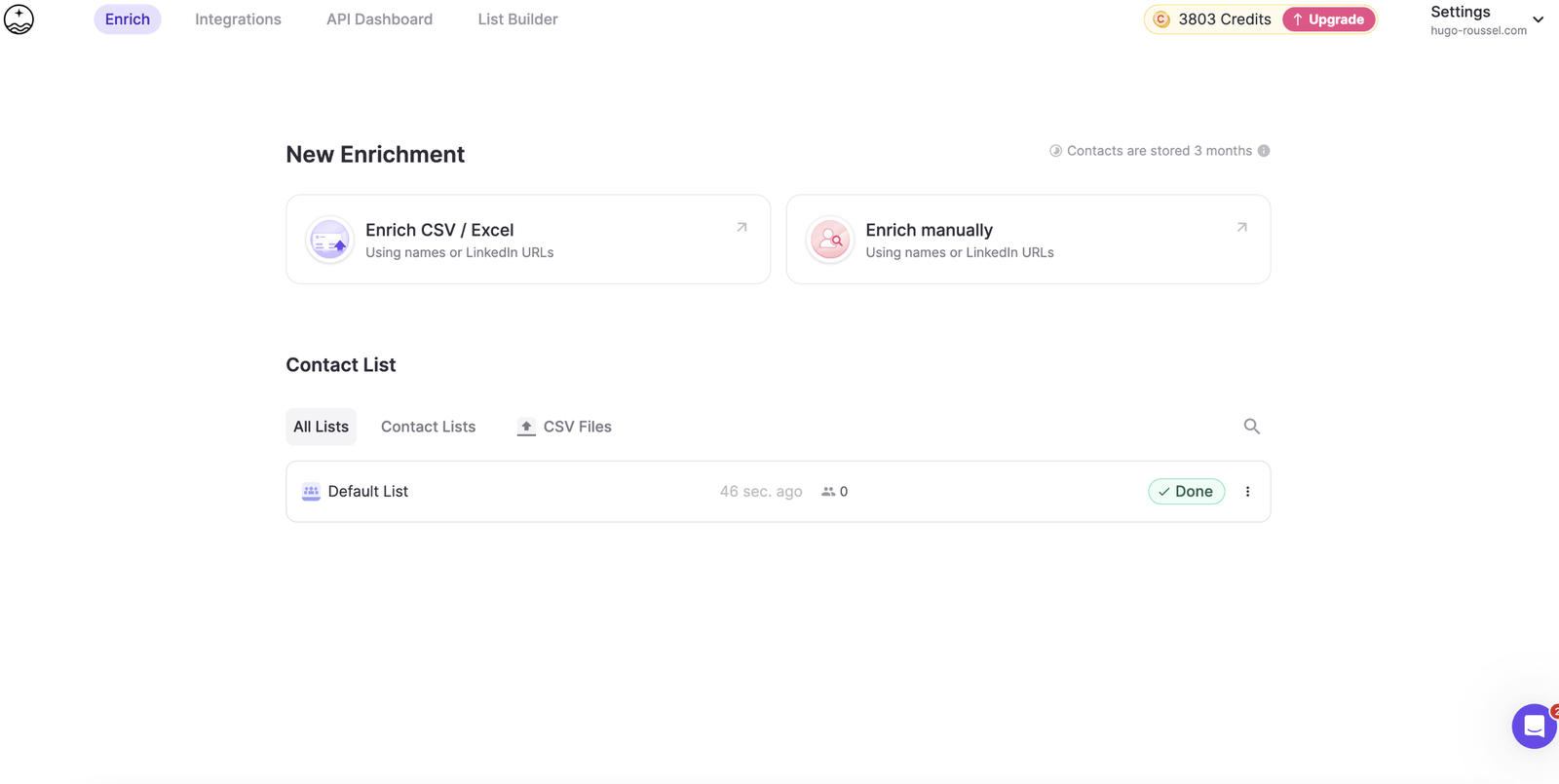The height and width of the screenshot is (784, 1559).
Task: Click the Contacts are stored 3 months text
Action: [1160, 151]
